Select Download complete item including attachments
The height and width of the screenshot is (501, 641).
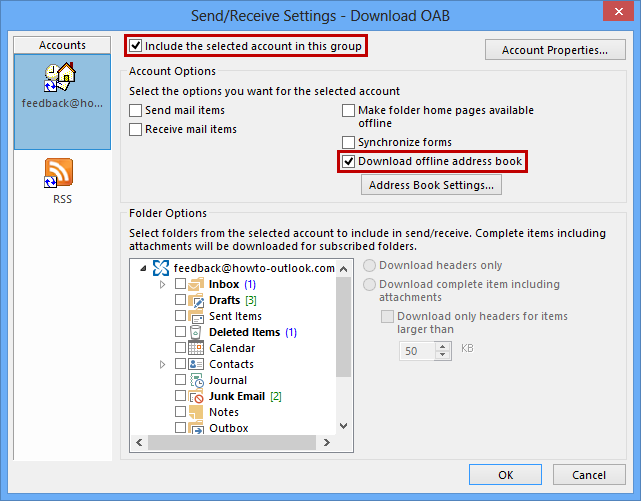point(370,284)
